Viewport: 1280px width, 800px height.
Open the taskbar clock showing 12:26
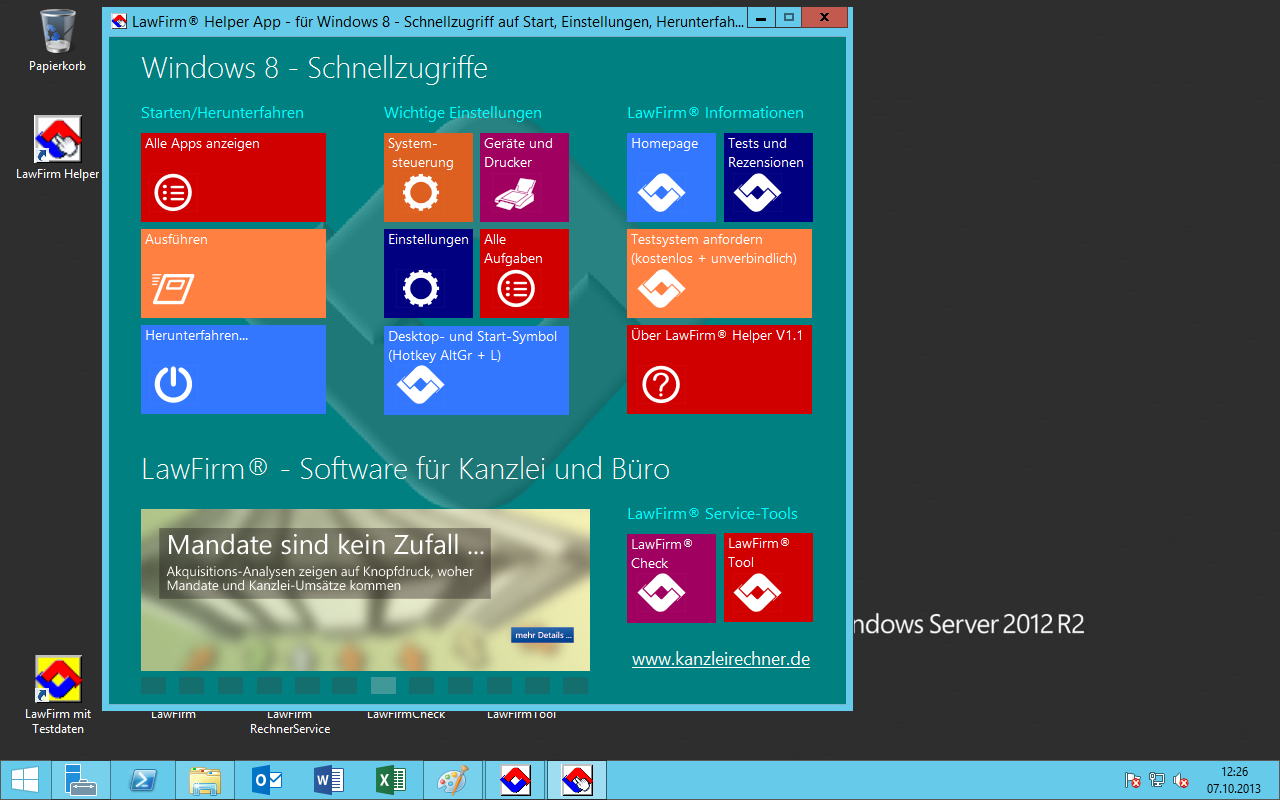pyautogui.click(x=1234, y=780)
